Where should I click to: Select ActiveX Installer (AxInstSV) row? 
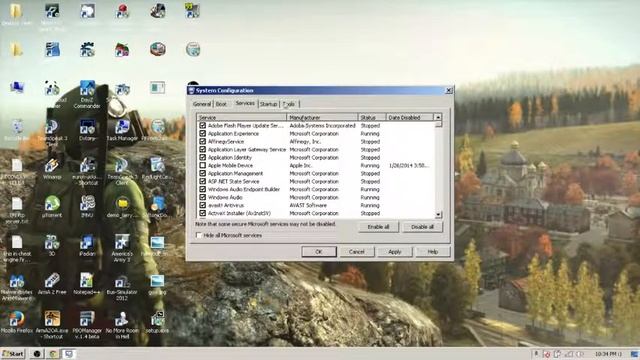316,213
